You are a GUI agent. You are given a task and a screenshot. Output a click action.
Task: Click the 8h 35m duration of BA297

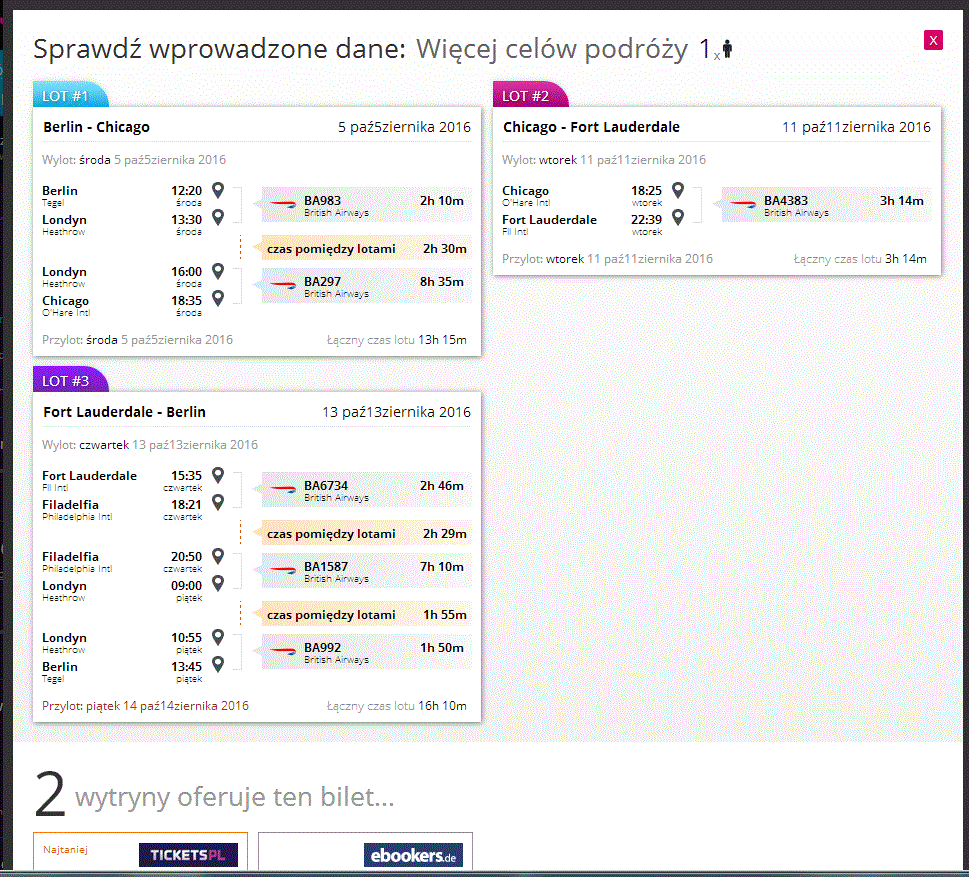click(x=442, y=281)
